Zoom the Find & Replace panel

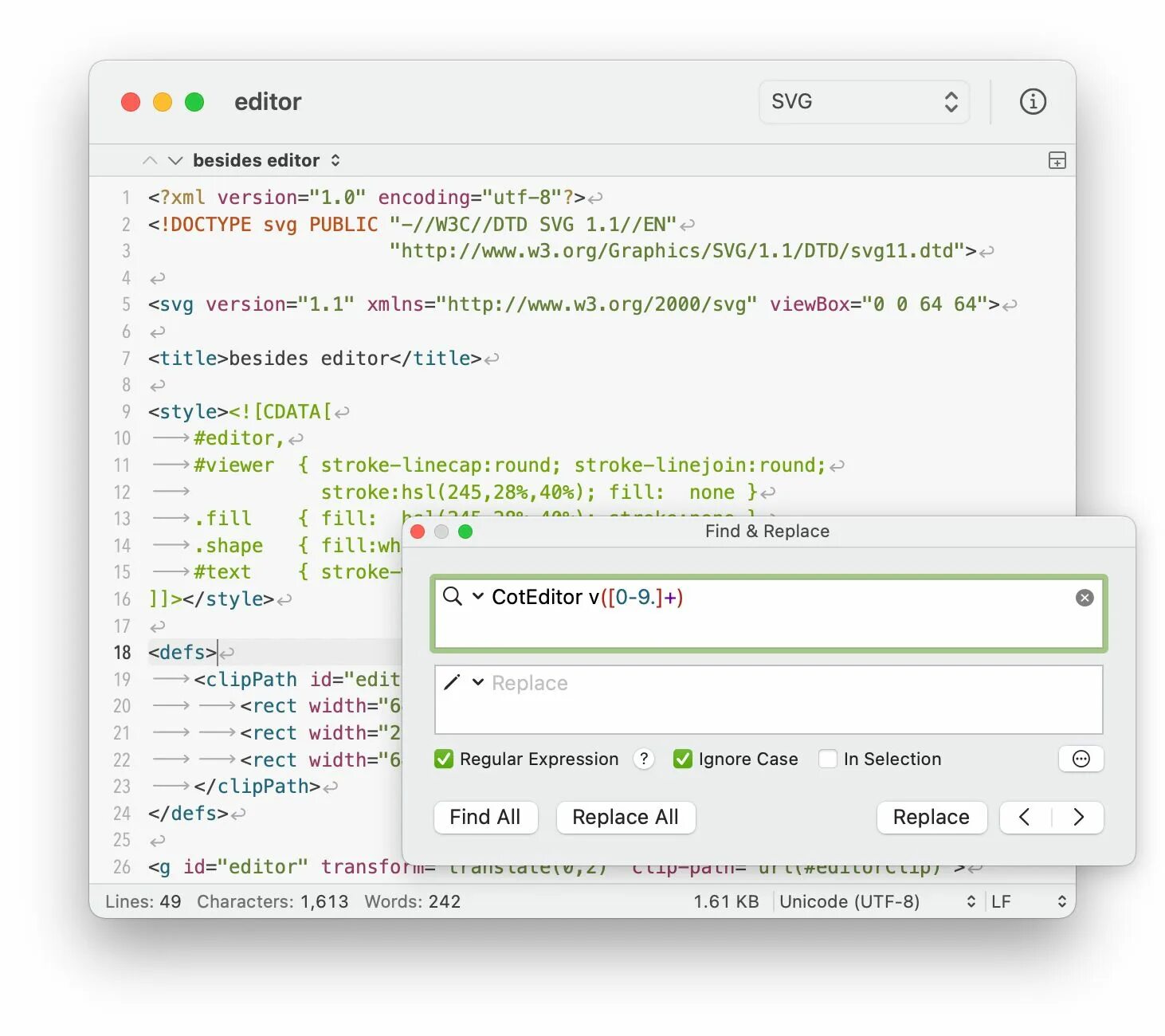pos(465,532)
